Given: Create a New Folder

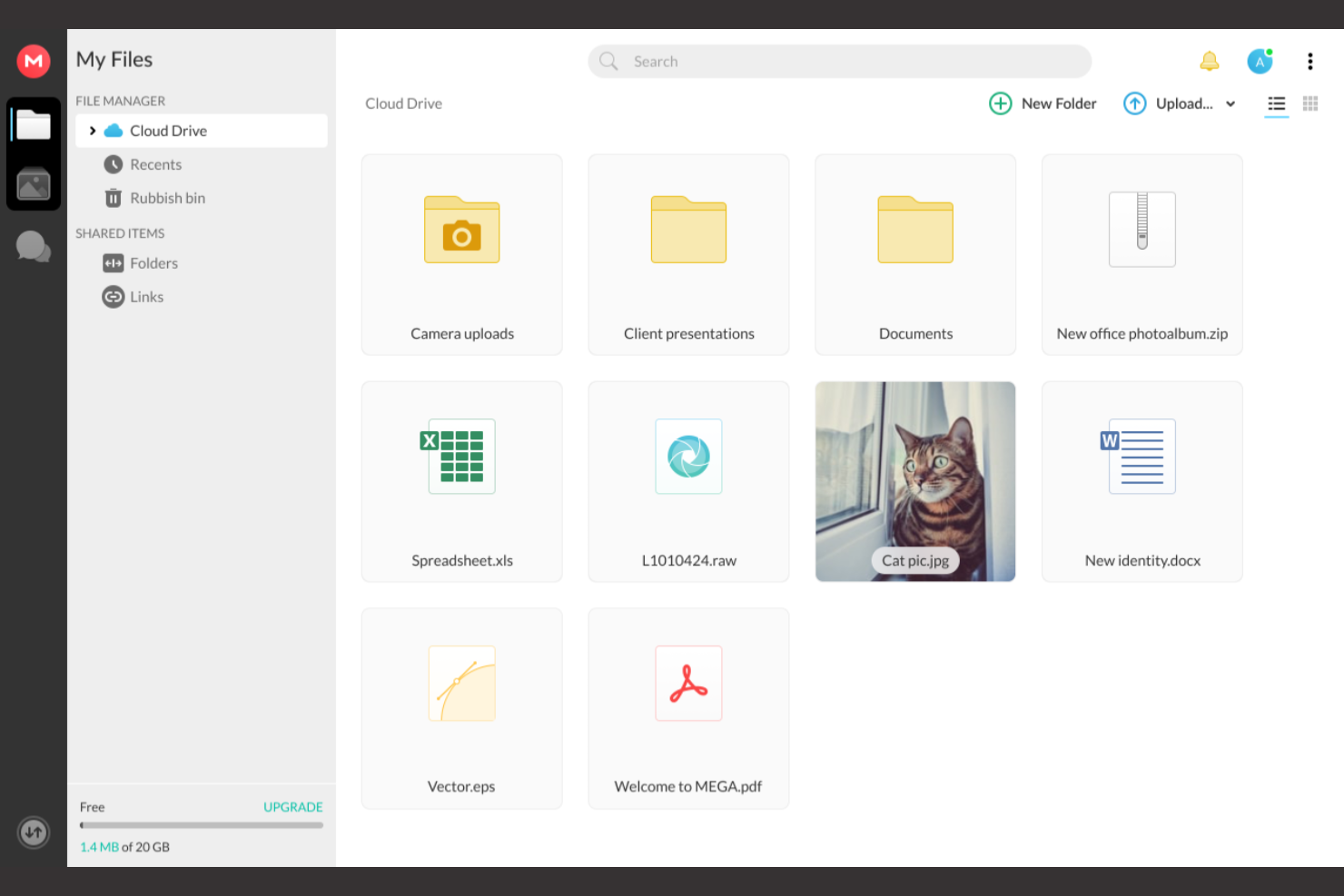Looking at the screenshot, I should click(x=1042, y=103).
